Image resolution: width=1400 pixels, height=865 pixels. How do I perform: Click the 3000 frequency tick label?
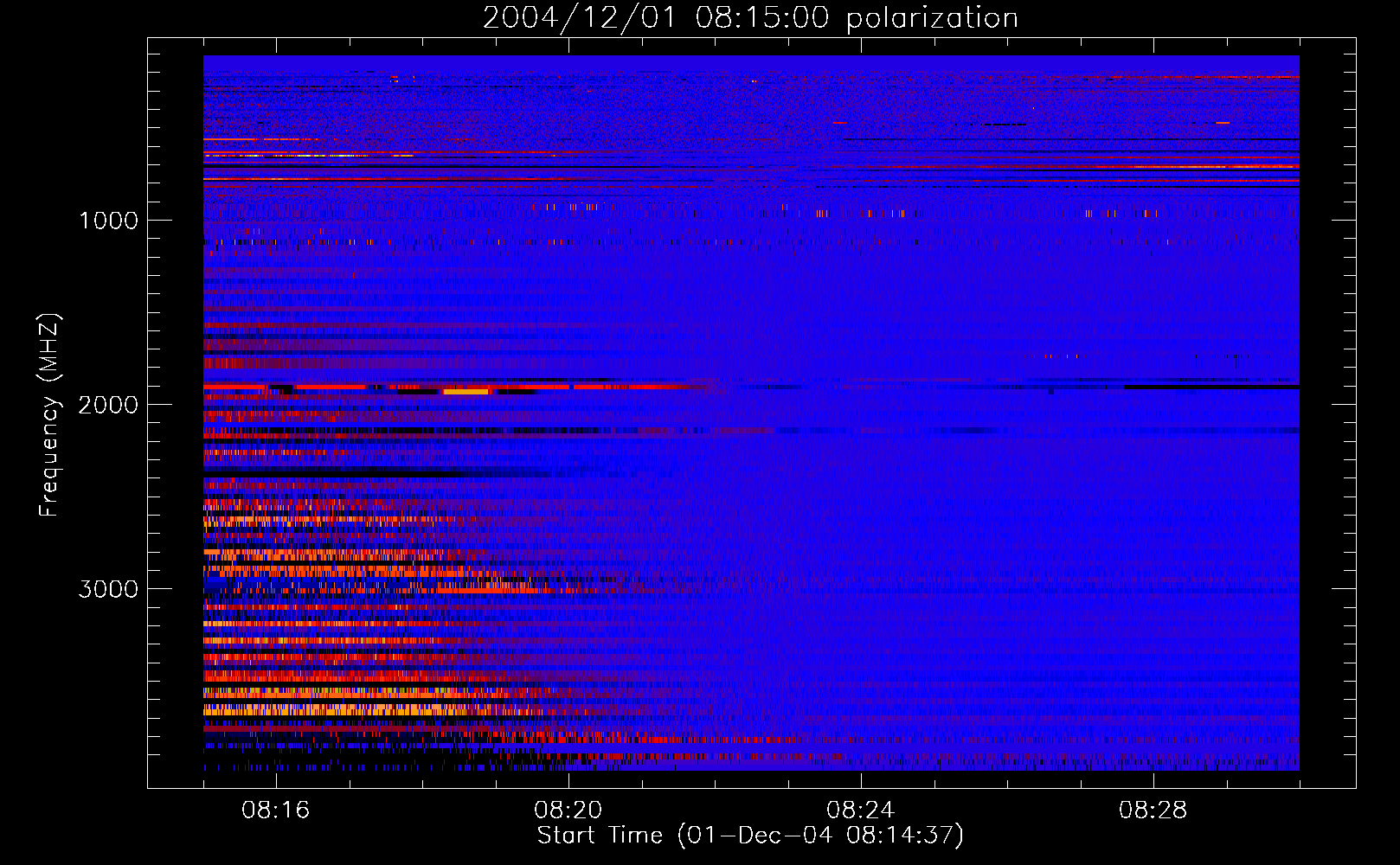click(x=108, y=589)
